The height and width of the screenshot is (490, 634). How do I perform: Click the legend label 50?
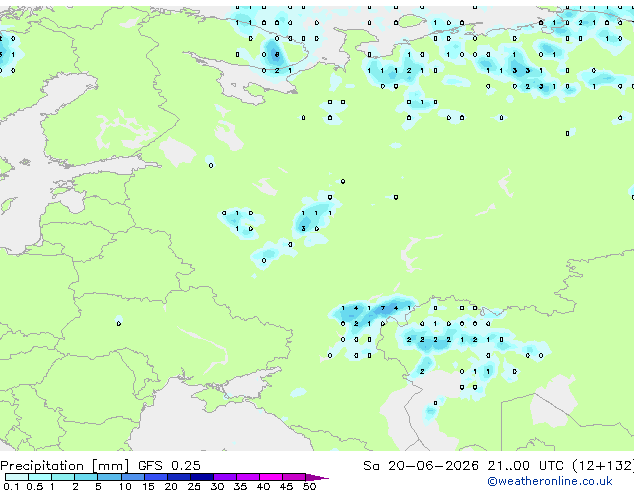(x=309, y=486)
